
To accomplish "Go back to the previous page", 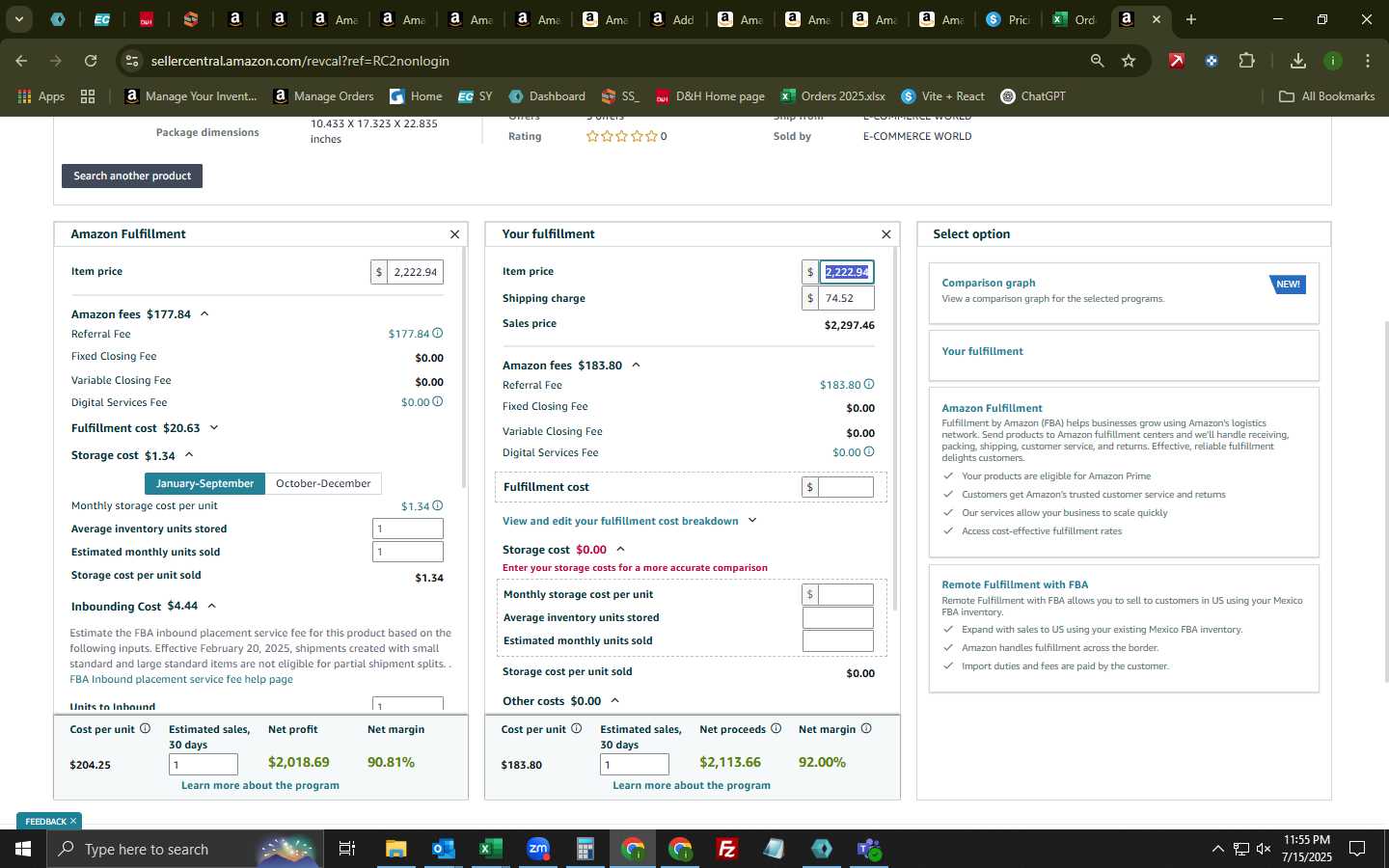I will click(21, 61).
